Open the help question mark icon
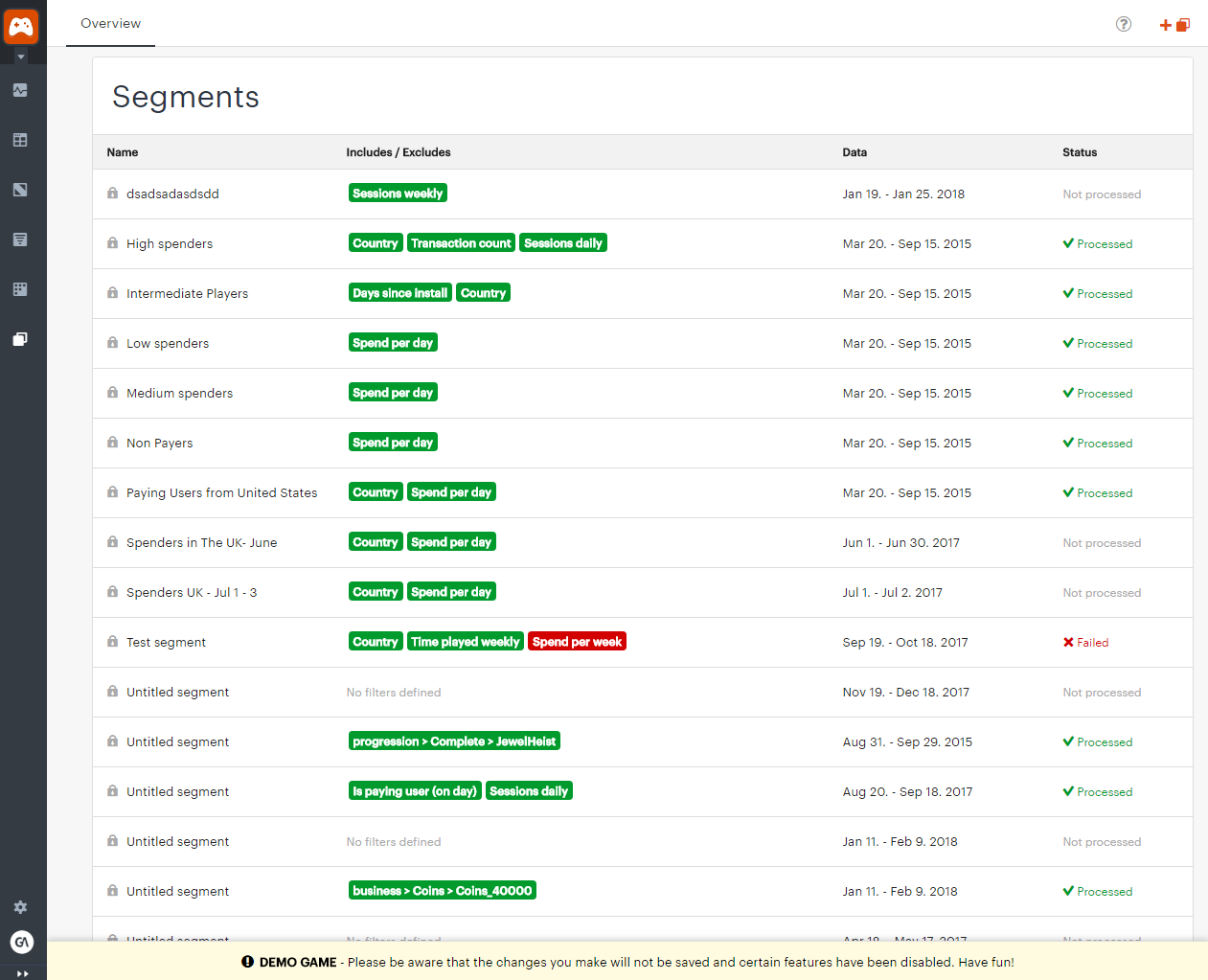This screenshot has height=980, width=1208. pyautogui.click(x=1124, y=24)
